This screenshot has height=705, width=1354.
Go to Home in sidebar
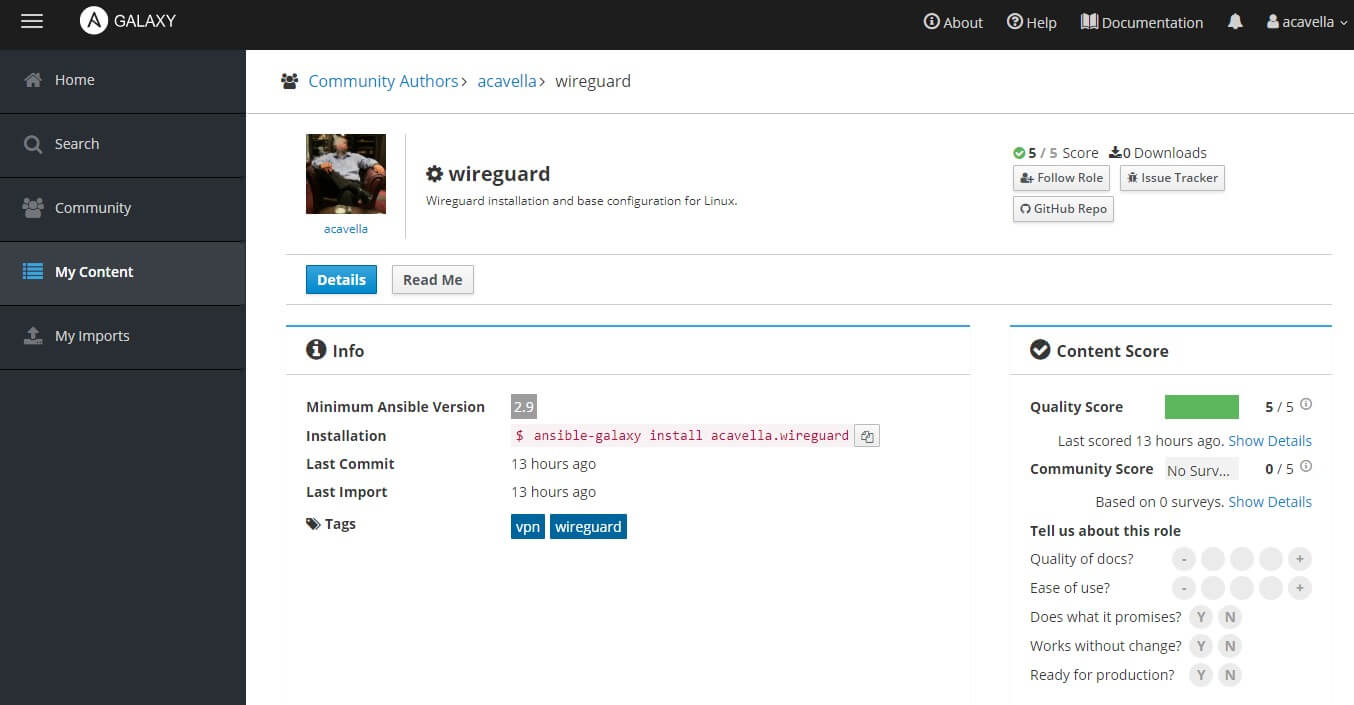(122, 81)
